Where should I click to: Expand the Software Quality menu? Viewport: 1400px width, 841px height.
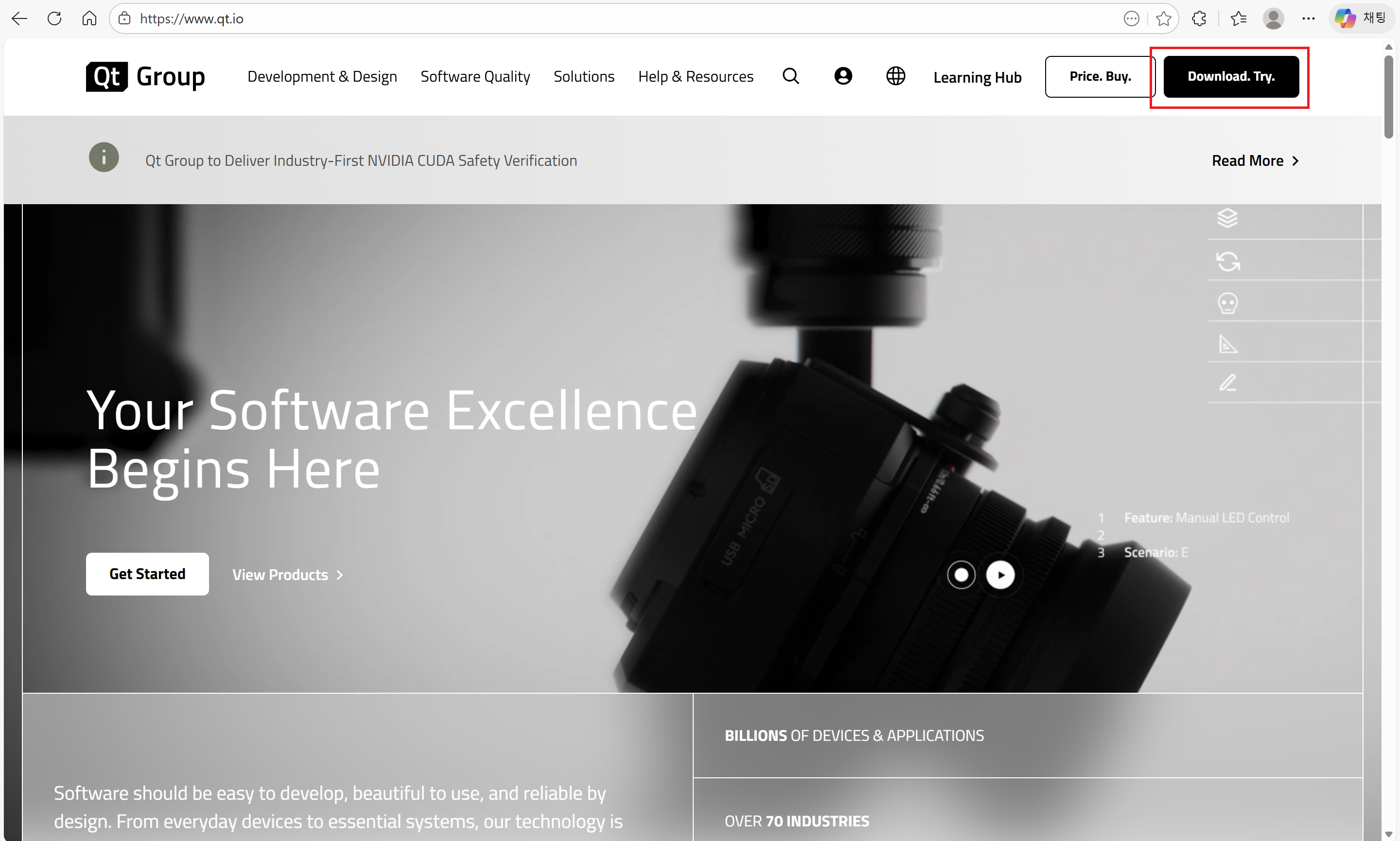[475, 76]
